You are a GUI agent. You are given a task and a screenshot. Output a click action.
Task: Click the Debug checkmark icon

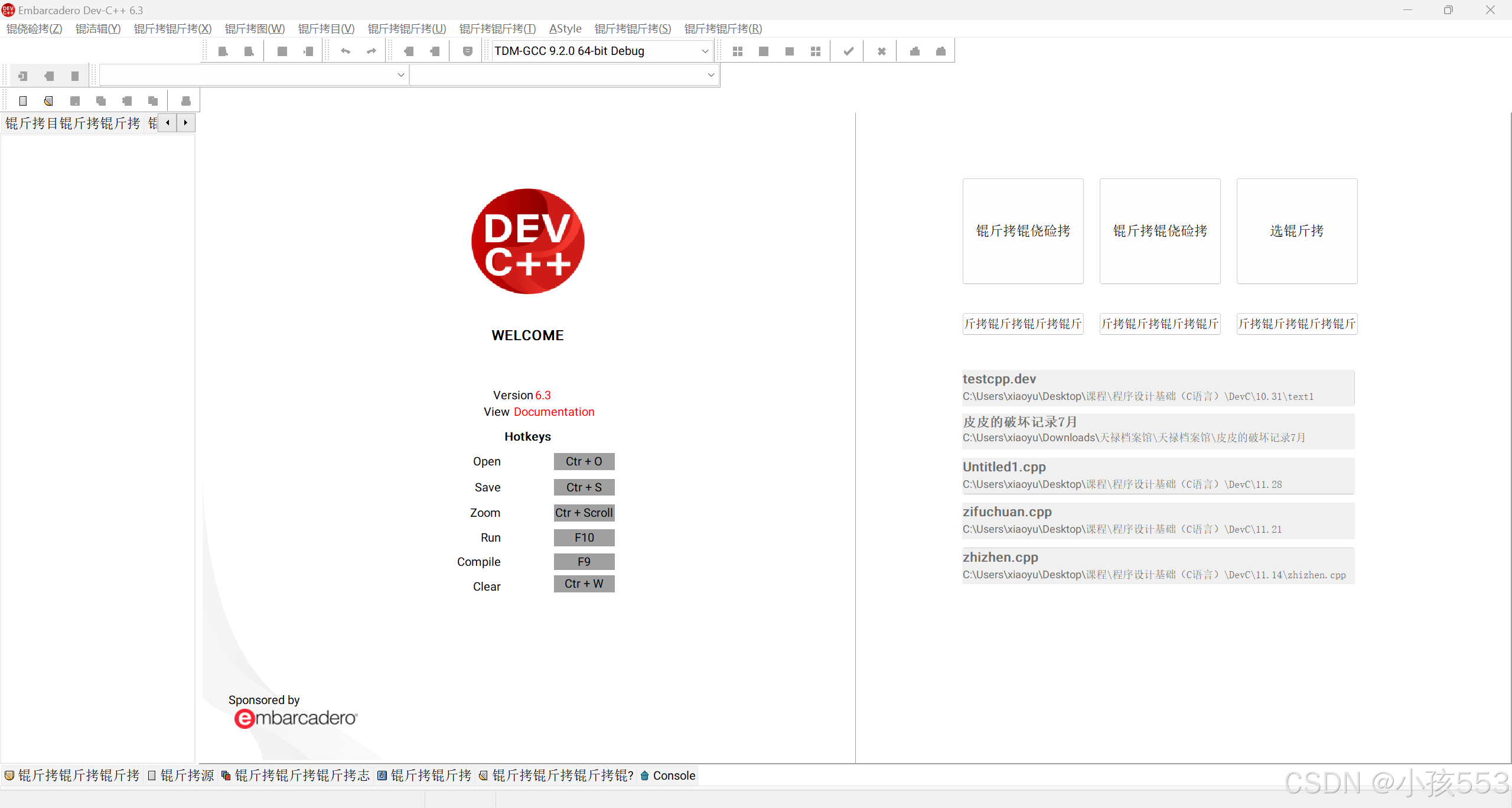[849, 51]
